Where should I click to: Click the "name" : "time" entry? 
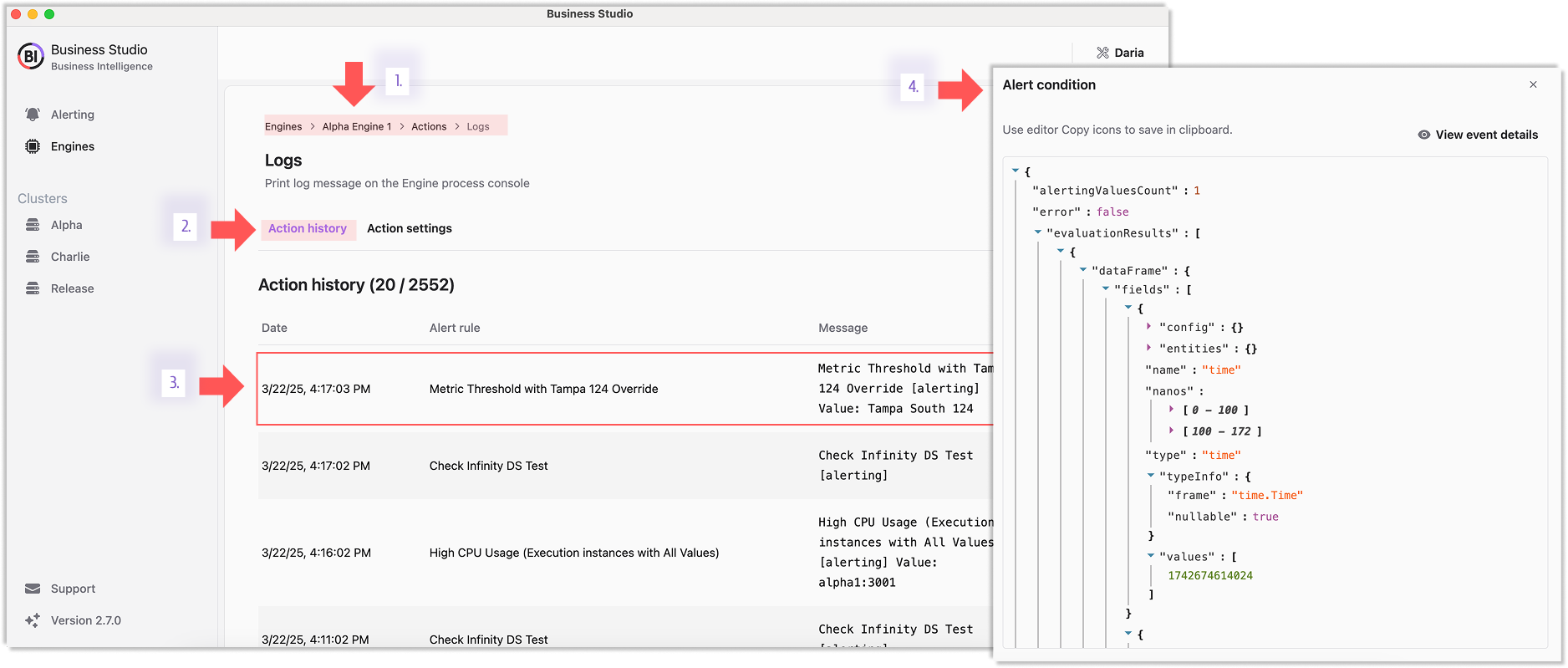tap(1193, 370)
